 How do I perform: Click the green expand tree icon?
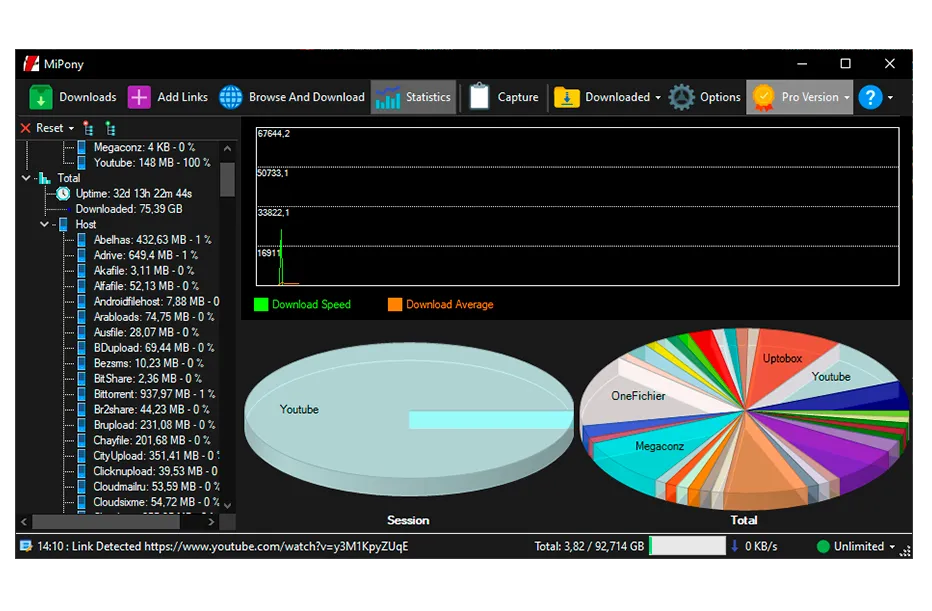tap(110, 128)
